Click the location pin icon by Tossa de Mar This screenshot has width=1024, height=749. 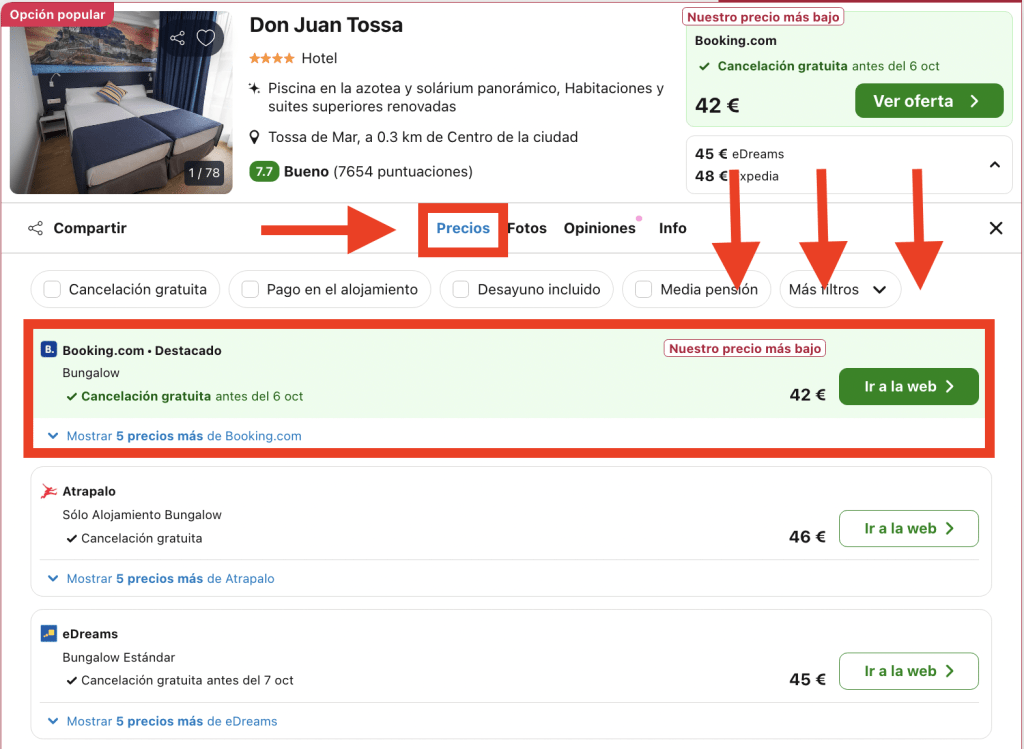click(255, 137)
